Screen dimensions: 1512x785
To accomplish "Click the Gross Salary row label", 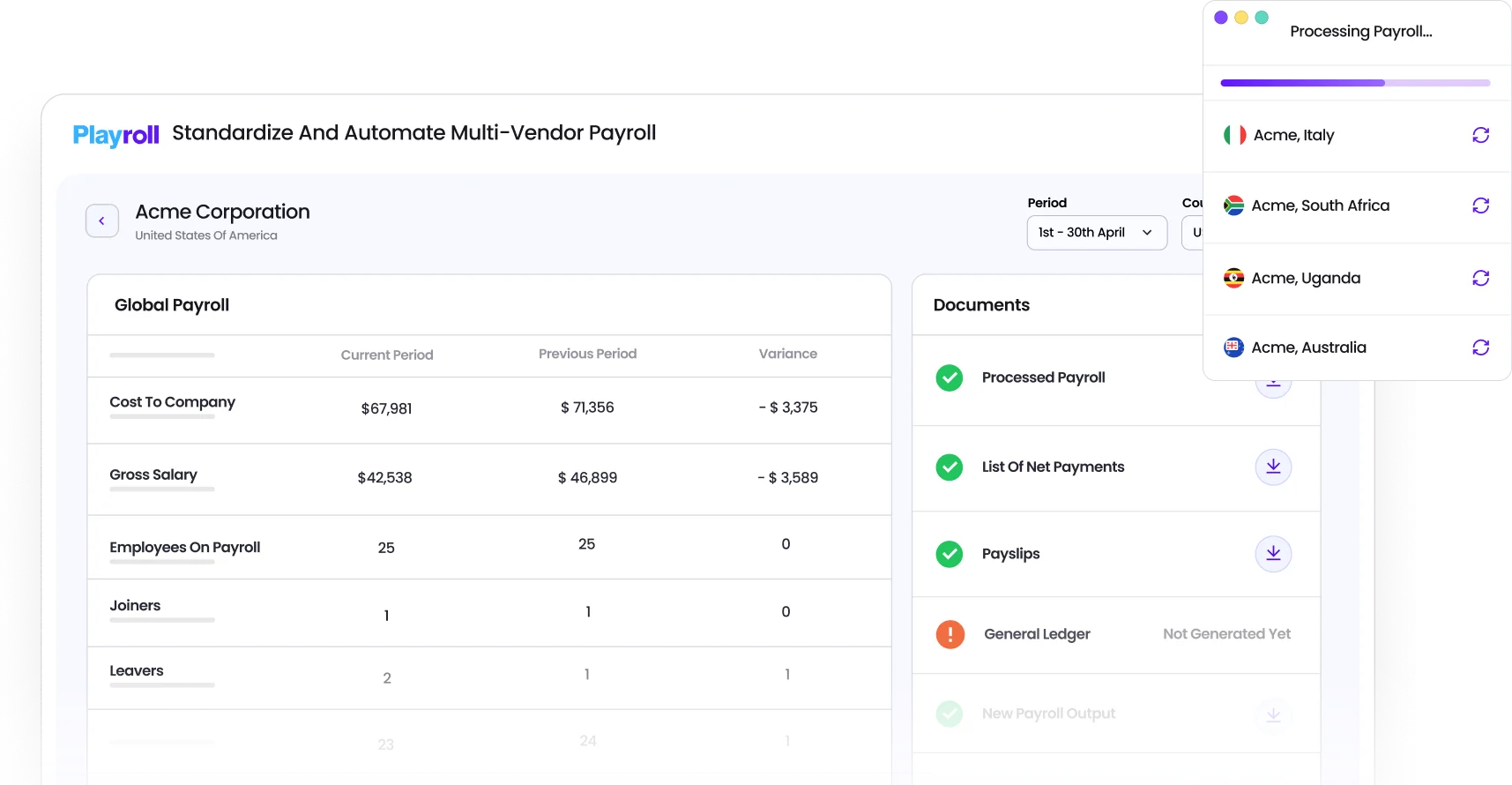I will 153,475.
